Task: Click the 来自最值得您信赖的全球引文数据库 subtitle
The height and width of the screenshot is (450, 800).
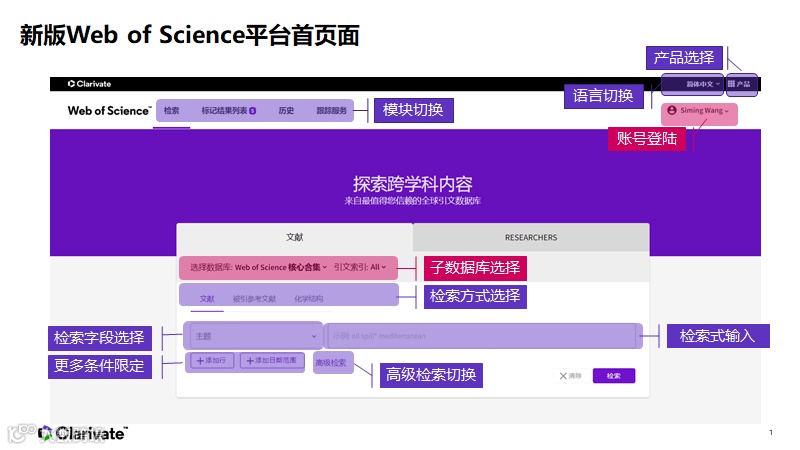Action: [412, 201]
